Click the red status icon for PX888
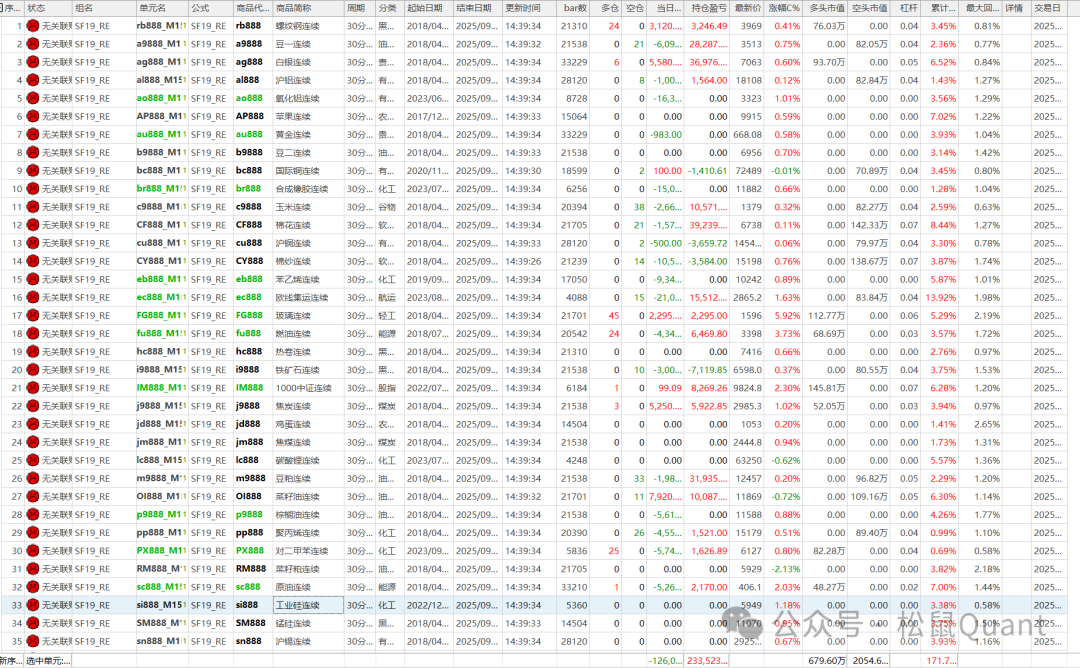This screenshot has width=1080, height=668. [32, 551]
